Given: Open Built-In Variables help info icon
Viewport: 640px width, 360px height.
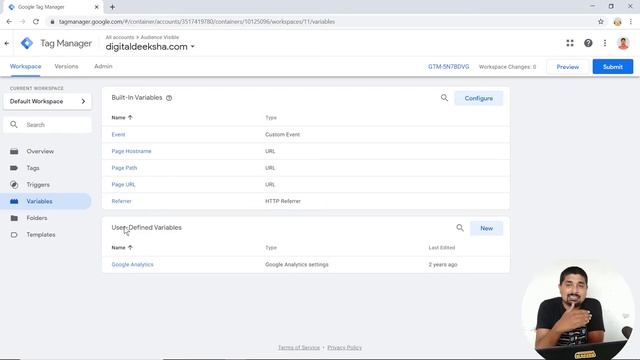Looking at the screenshot, I should pos(169,98).
